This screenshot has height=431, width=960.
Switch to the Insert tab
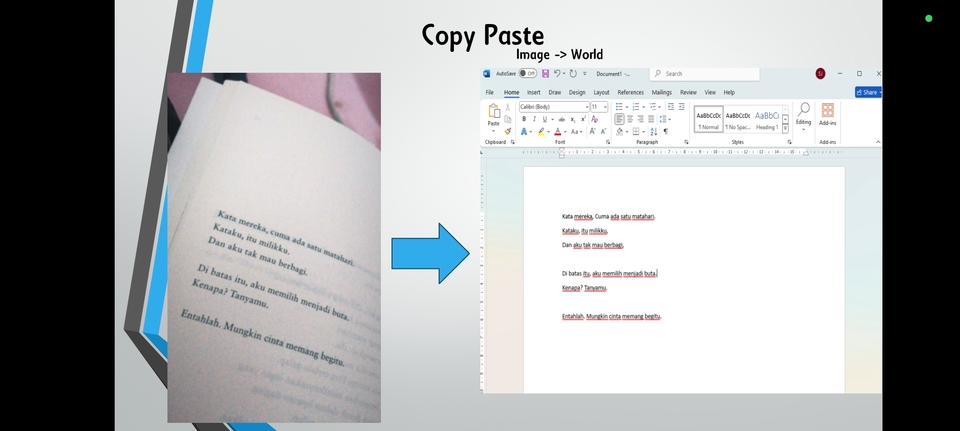tap(534, 92)
